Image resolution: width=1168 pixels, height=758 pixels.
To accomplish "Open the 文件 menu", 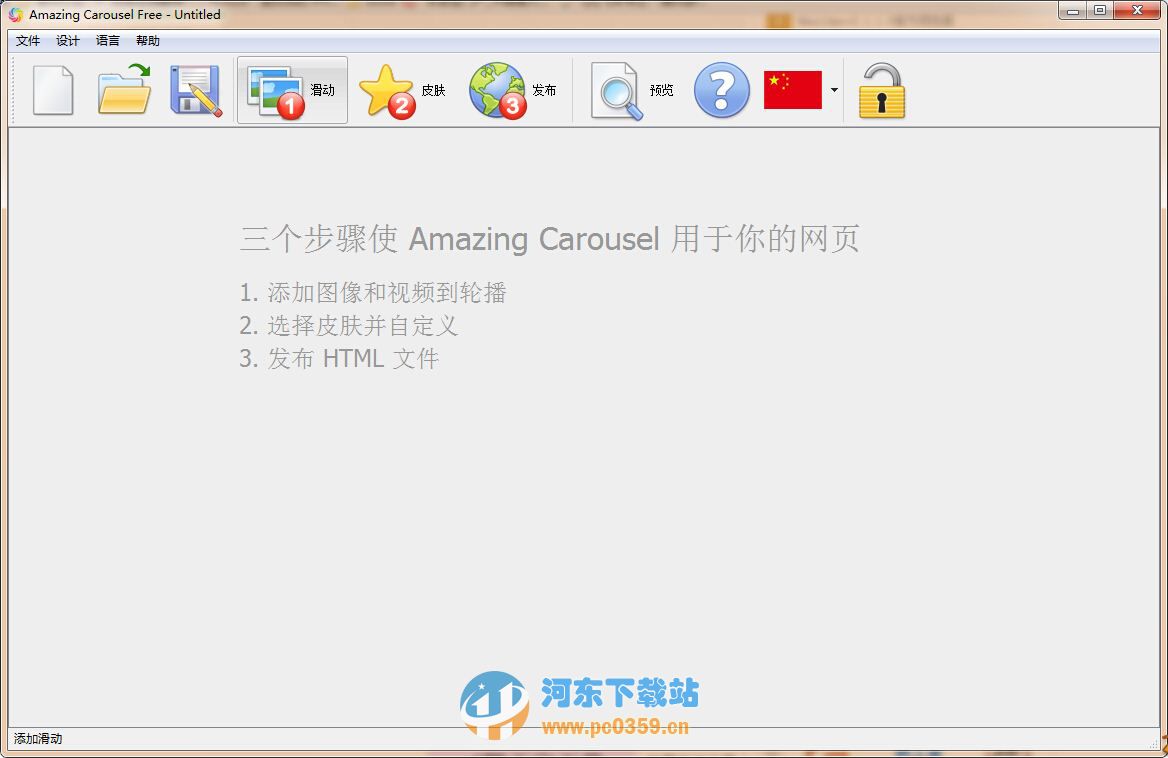I will coord(28,41).
